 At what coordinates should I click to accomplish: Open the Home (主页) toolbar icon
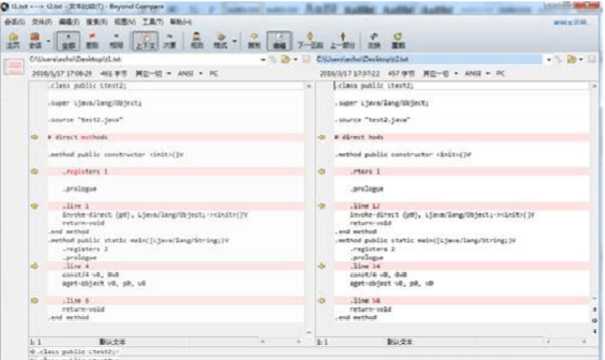(13, 41)
